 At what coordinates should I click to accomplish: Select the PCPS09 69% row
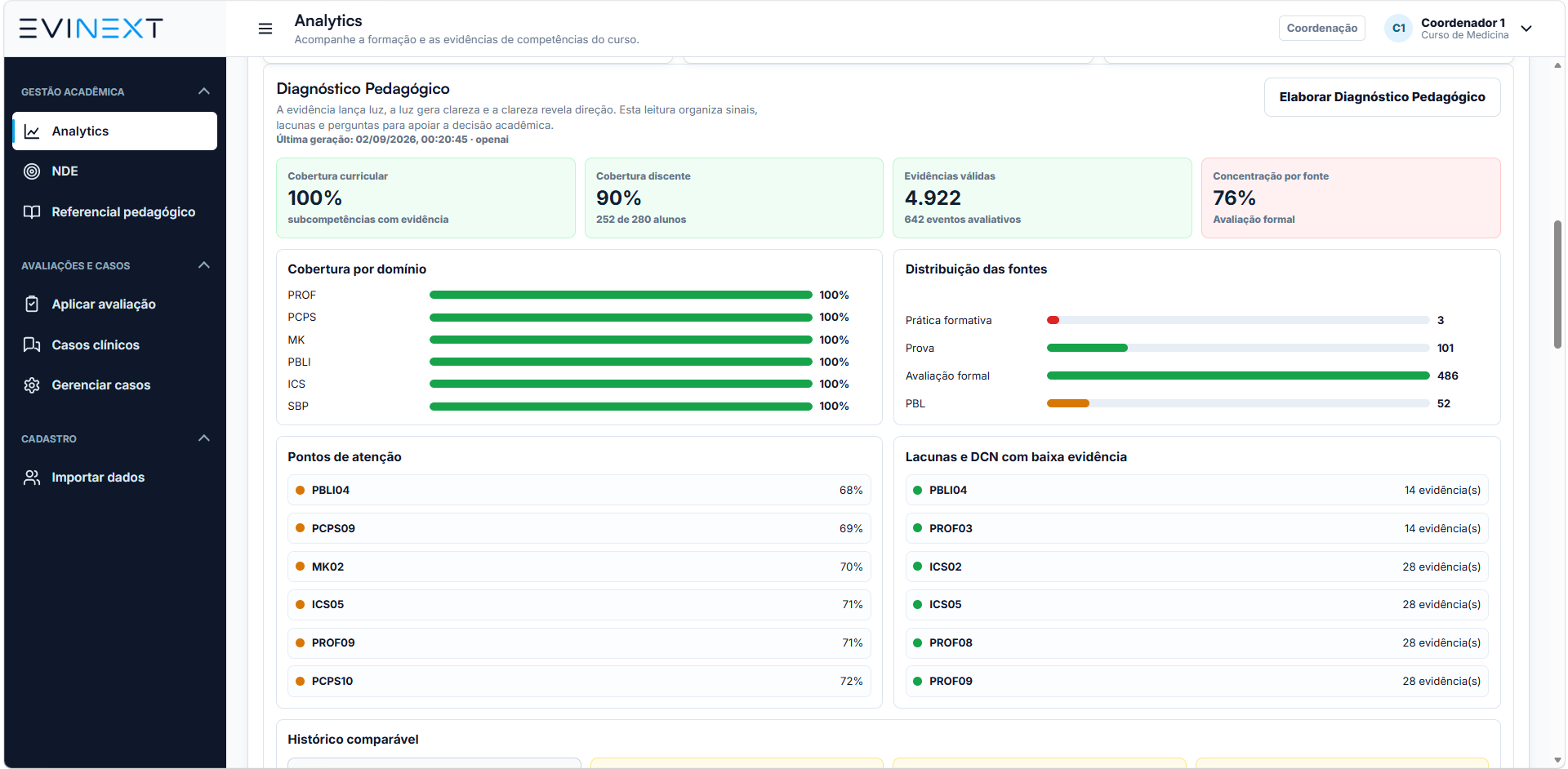tap(579, 529)
